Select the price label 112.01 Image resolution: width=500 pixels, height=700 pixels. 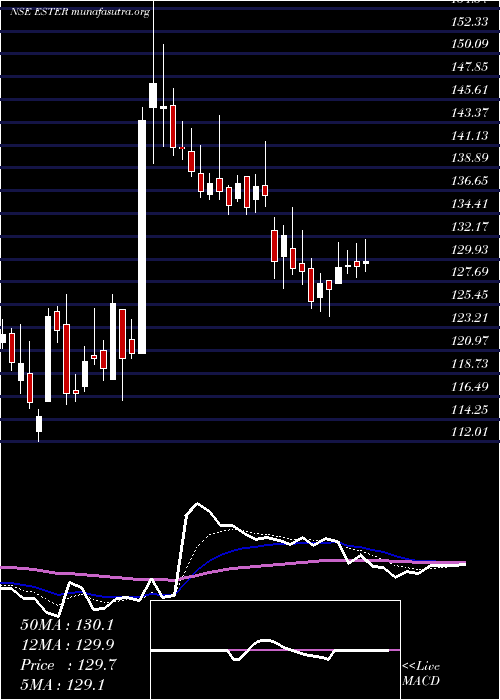(469, 432)
